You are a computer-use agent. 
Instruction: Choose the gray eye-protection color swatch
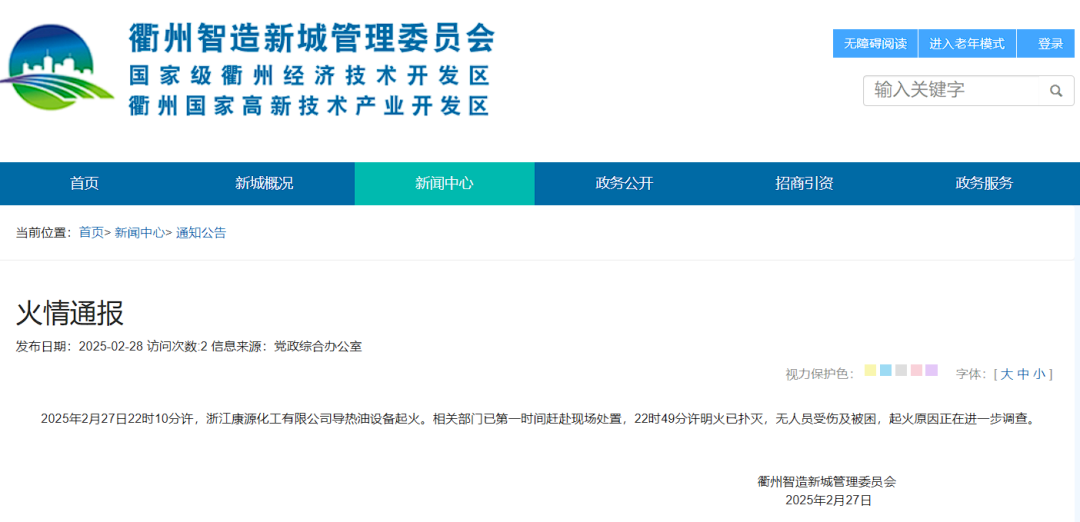(901, 370)
